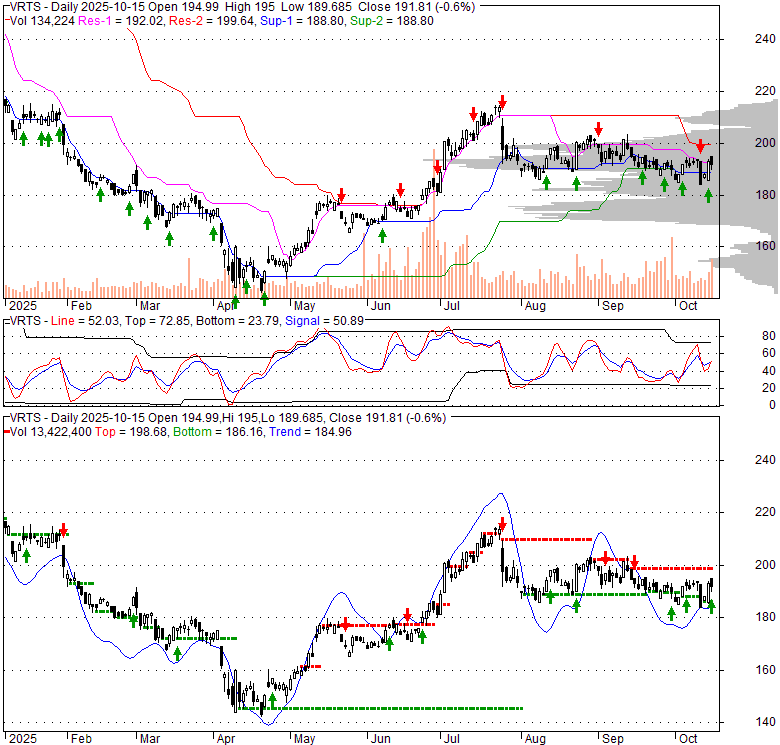Click the early-June green arrow in top chart

click(x=382, y=236)
